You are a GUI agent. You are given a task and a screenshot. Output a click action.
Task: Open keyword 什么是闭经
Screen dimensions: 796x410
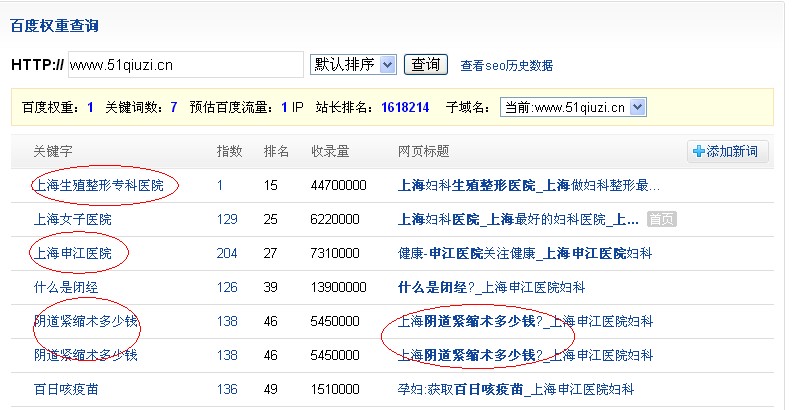click(x=66, y=287)
